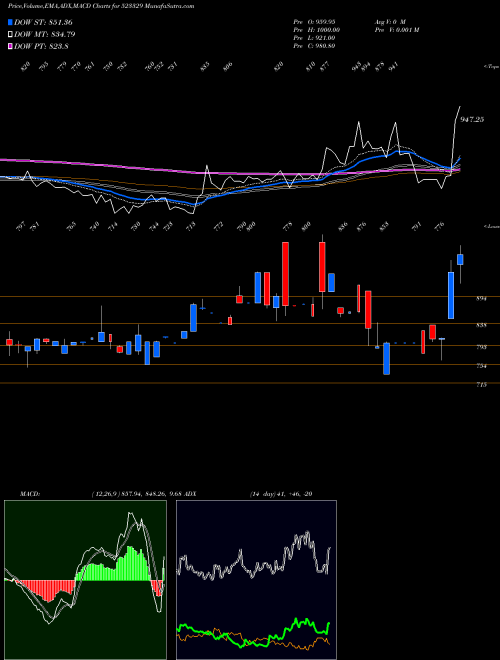The image size is (500, 660).
Task: Click the Pre C closing price value
Action: [315, 46]
